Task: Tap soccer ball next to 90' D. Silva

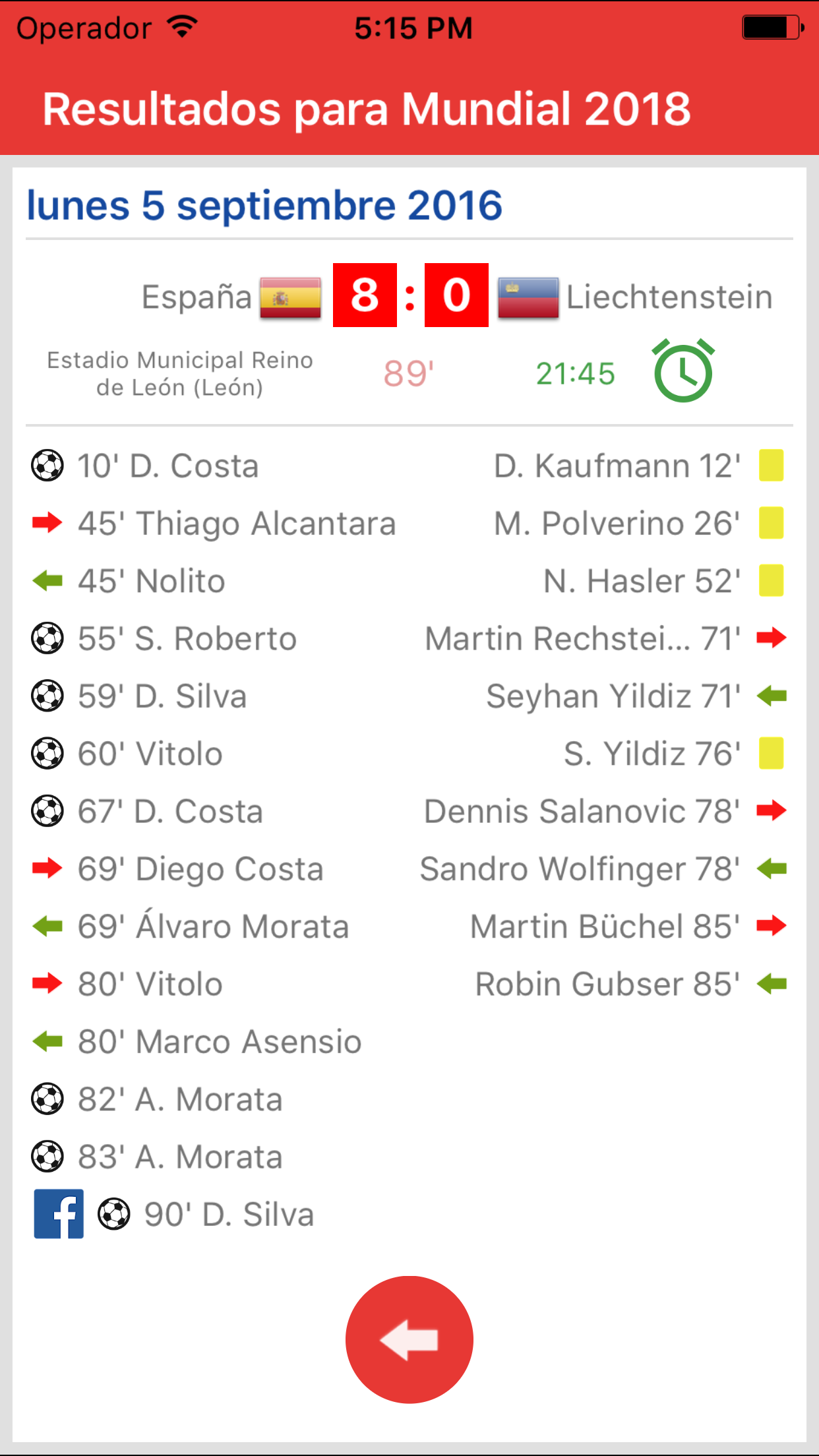Action: click(x=114, y=1214)
